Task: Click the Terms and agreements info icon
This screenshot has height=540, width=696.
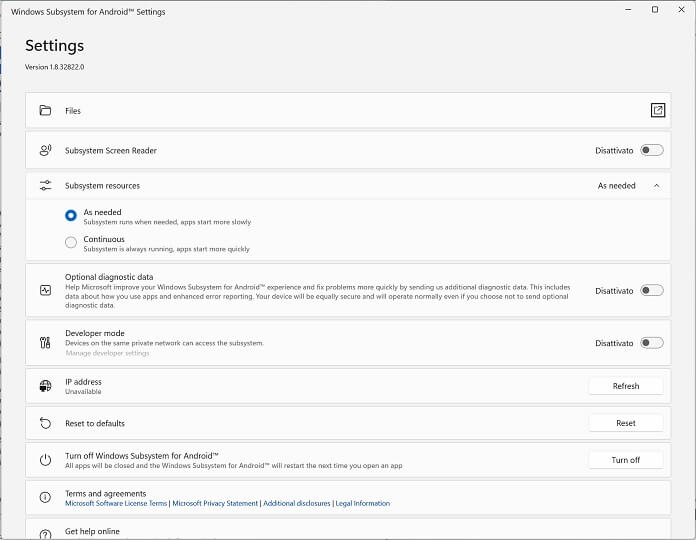Action: 45,497
